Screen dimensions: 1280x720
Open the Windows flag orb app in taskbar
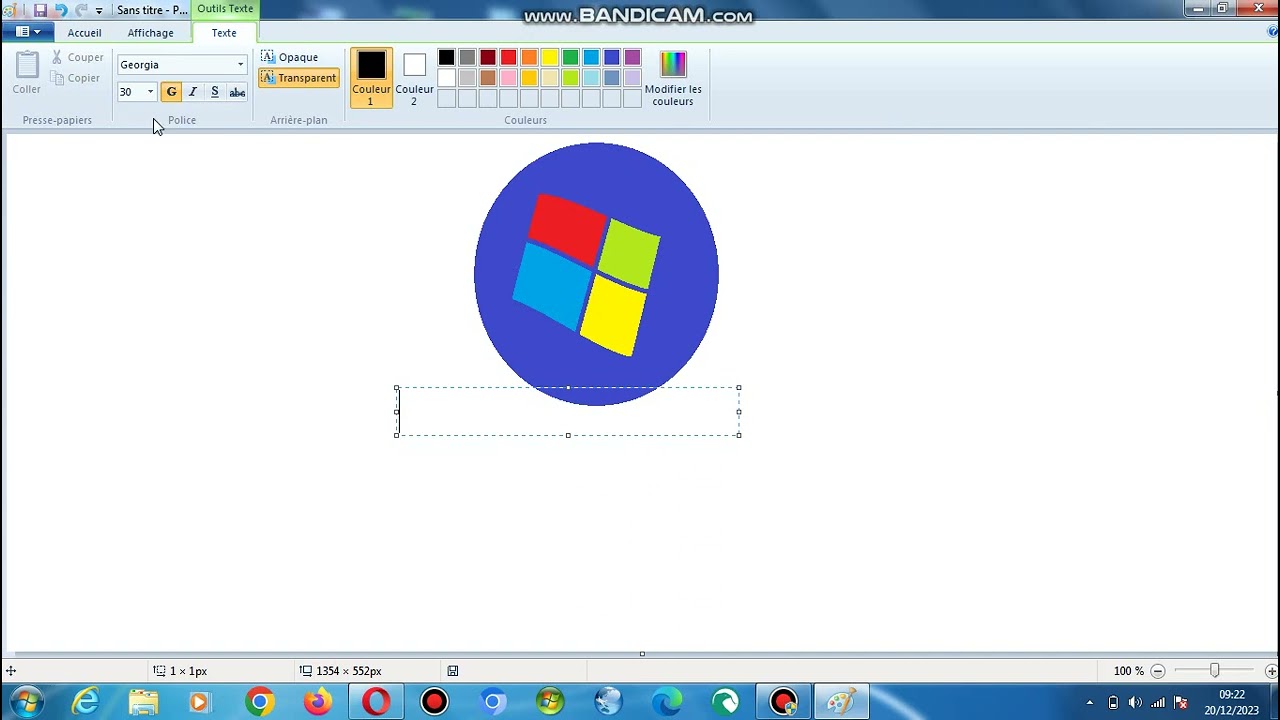[x=550, y=702]
